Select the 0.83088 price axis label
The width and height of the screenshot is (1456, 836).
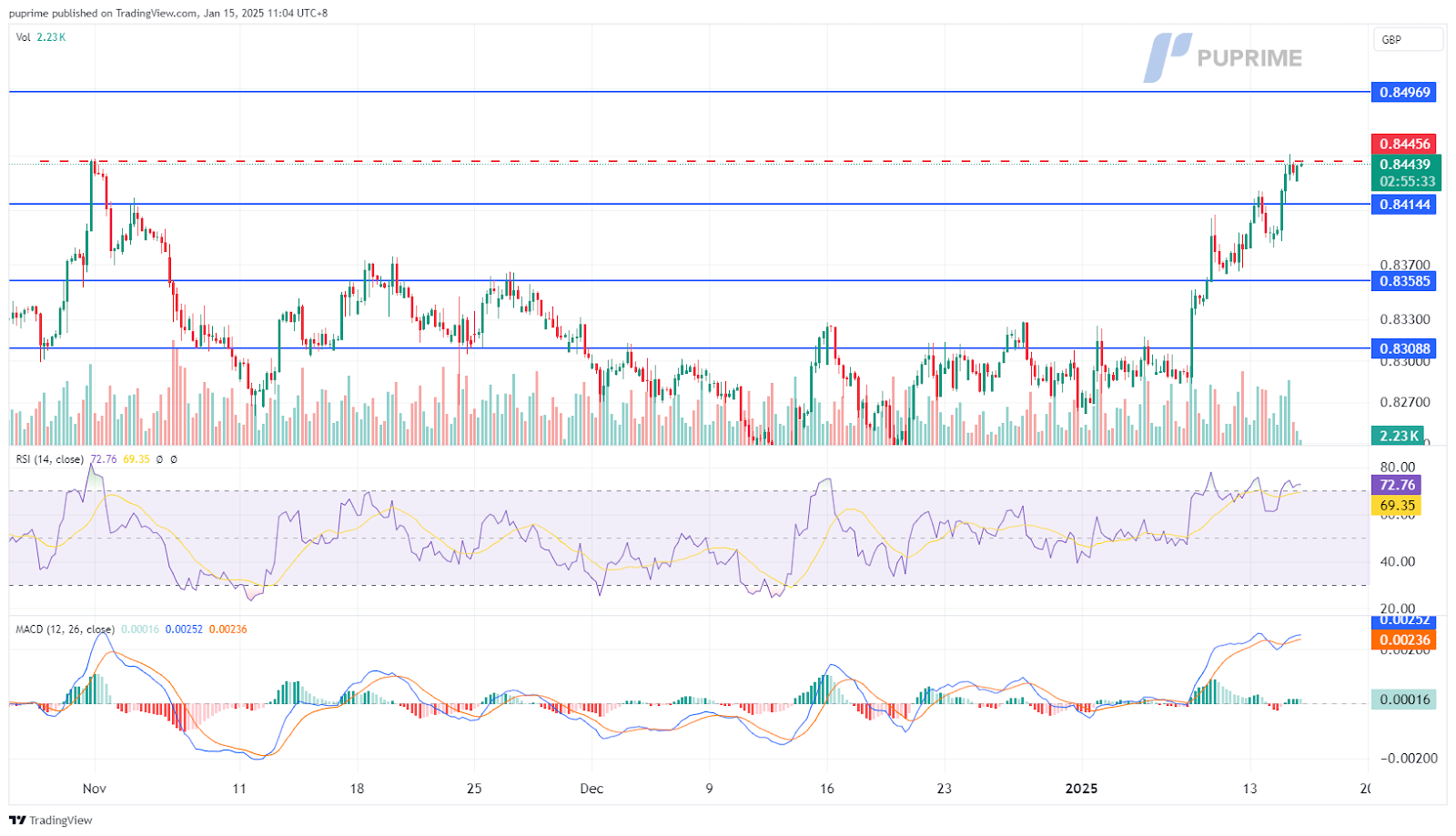point(1404,348)
